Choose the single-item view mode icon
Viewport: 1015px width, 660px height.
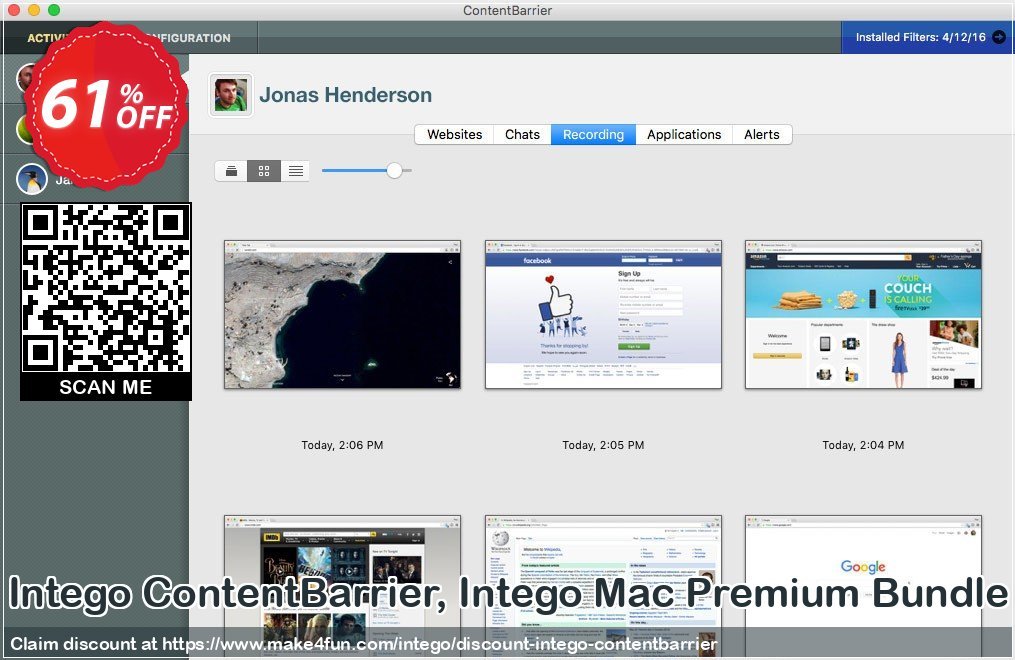(231, 171)
